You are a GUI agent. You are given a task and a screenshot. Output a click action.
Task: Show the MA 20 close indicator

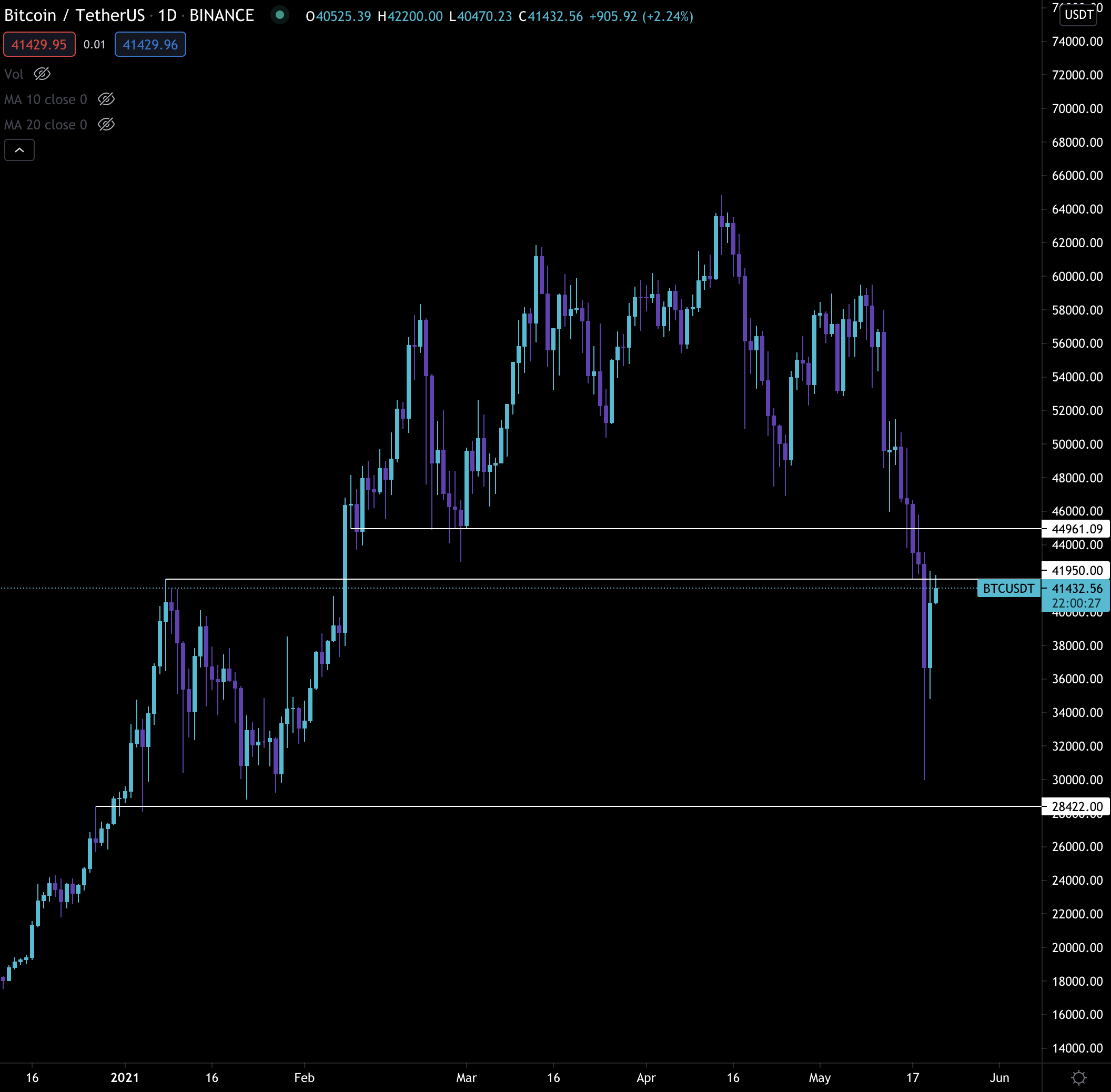click(106, 125)
